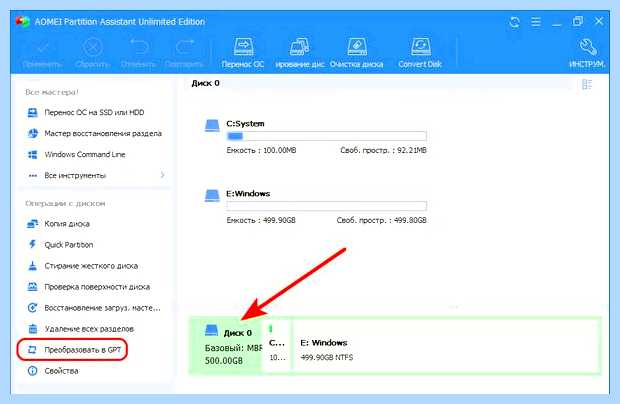Viewport: 620px width, 404px height.
Task: Click the chevron next to Все инструменты
Action: tap(163, 175)
